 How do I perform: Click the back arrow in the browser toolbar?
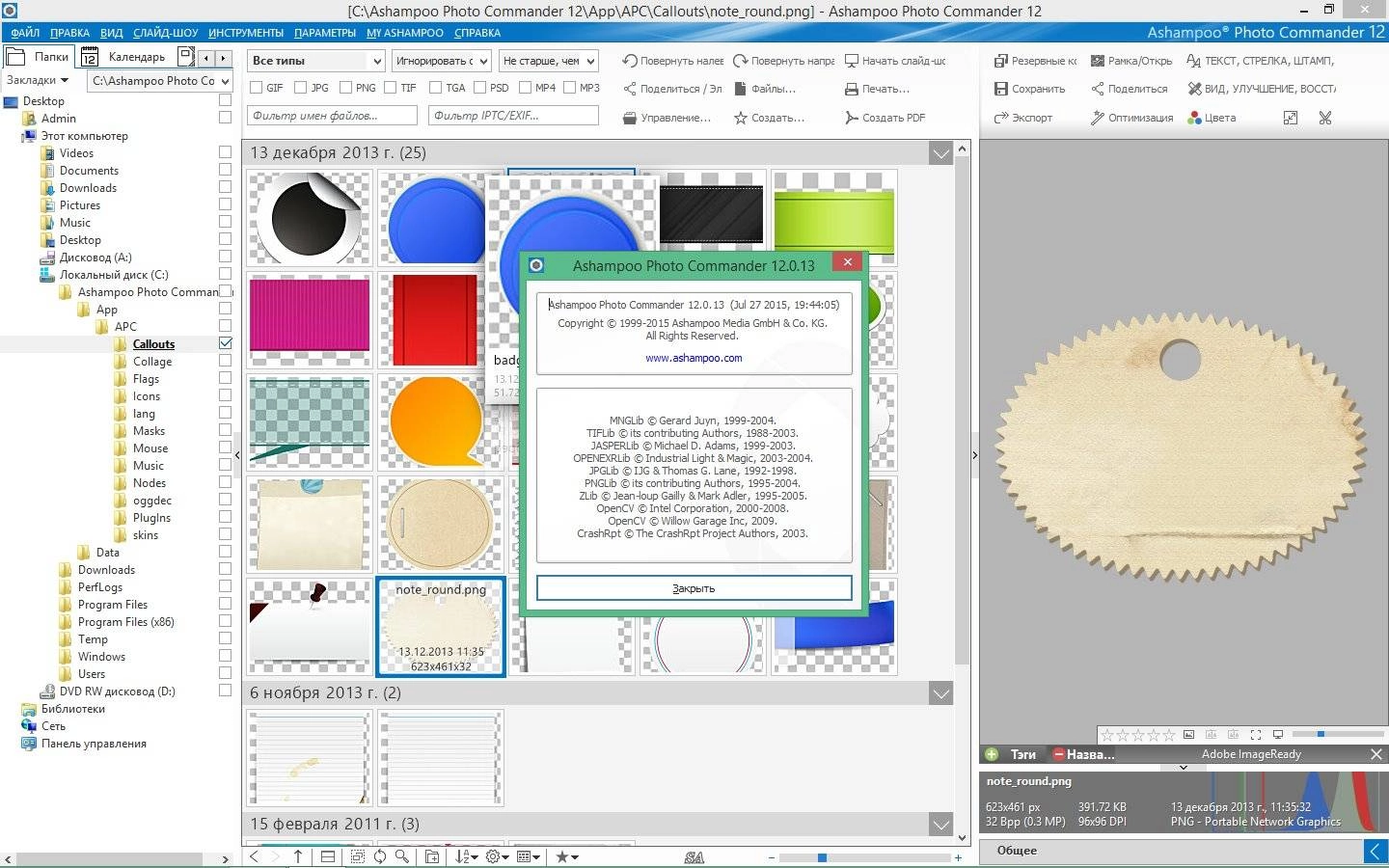tap(255, 856)
